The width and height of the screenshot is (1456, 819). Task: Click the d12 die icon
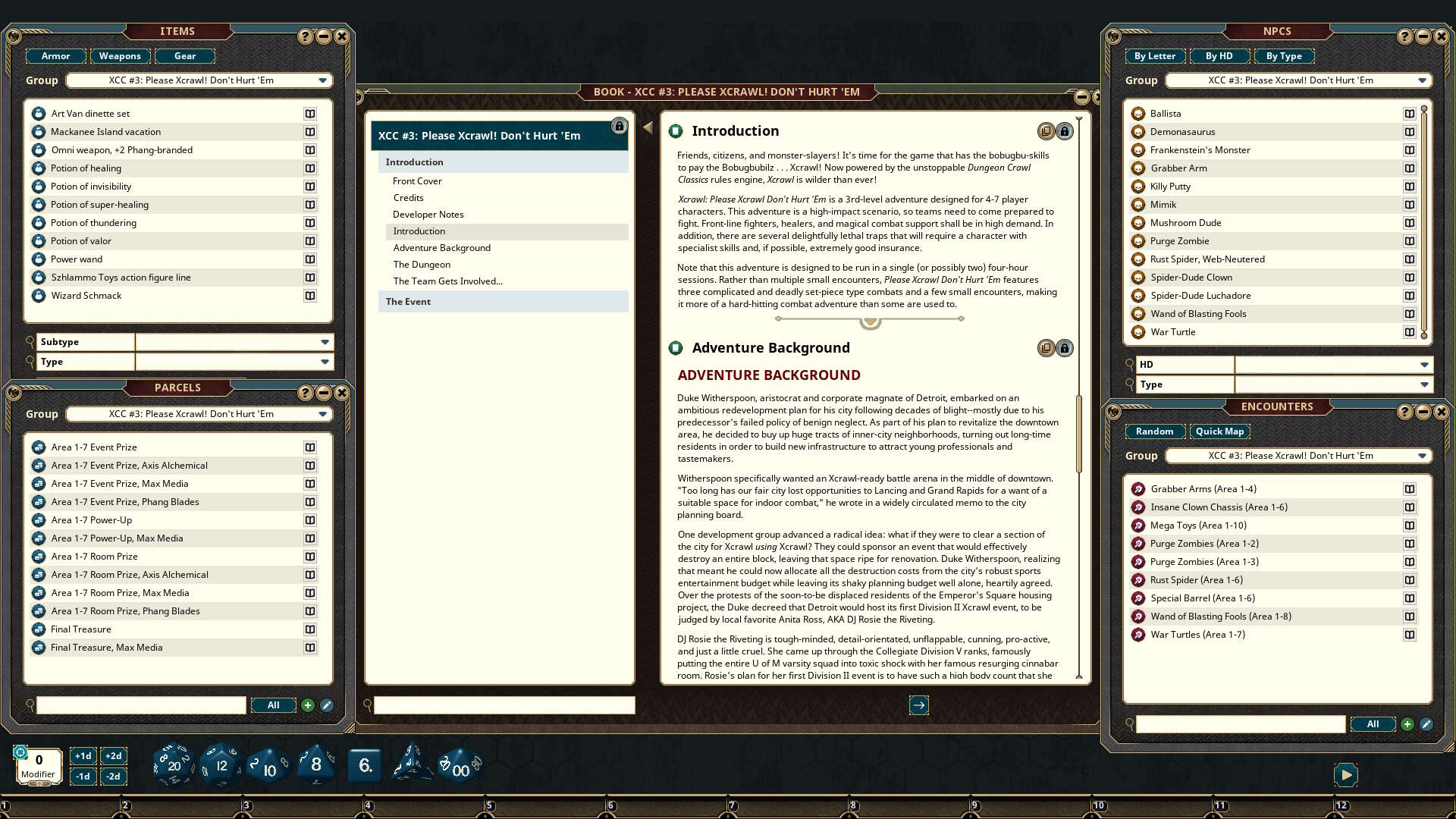click(x=221, y=764)
